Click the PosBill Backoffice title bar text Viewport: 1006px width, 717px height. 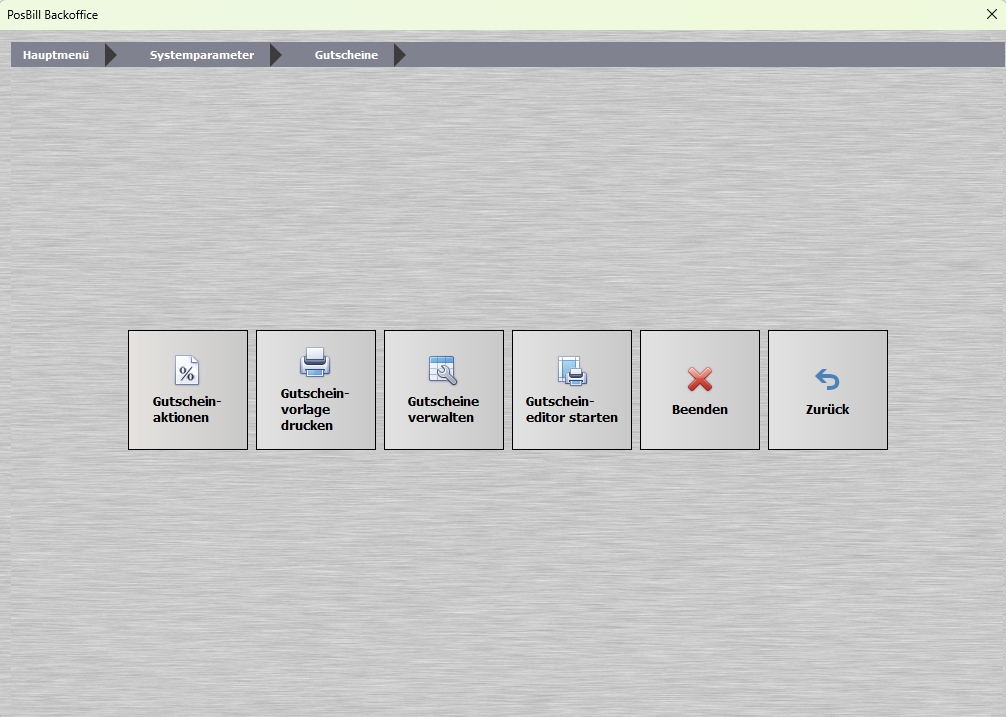[x=53, y=15]
